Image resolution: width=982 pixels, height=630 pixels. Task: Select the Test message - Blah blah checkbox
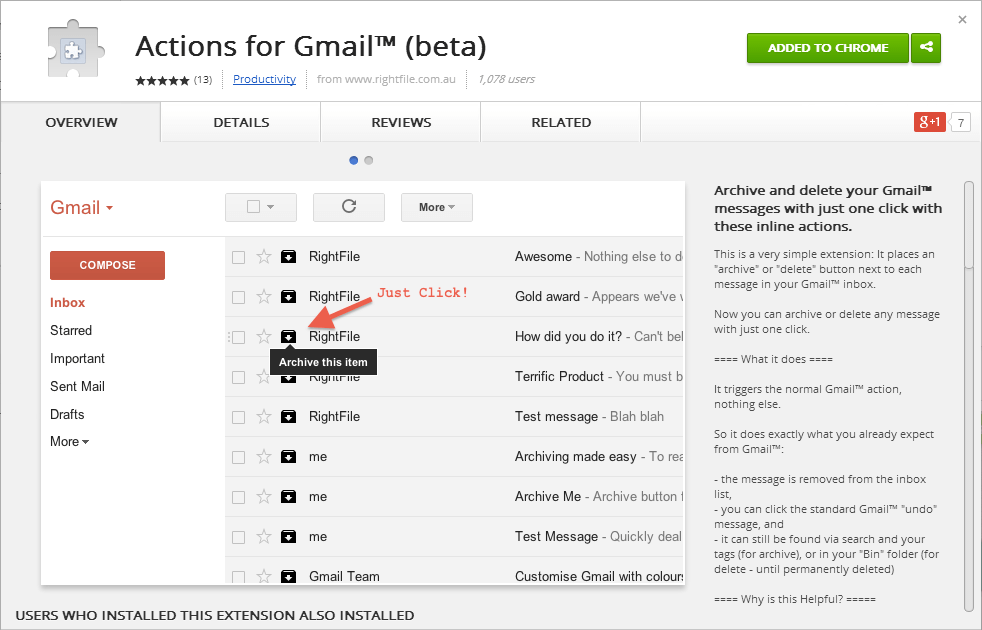(x=239, y=418)
